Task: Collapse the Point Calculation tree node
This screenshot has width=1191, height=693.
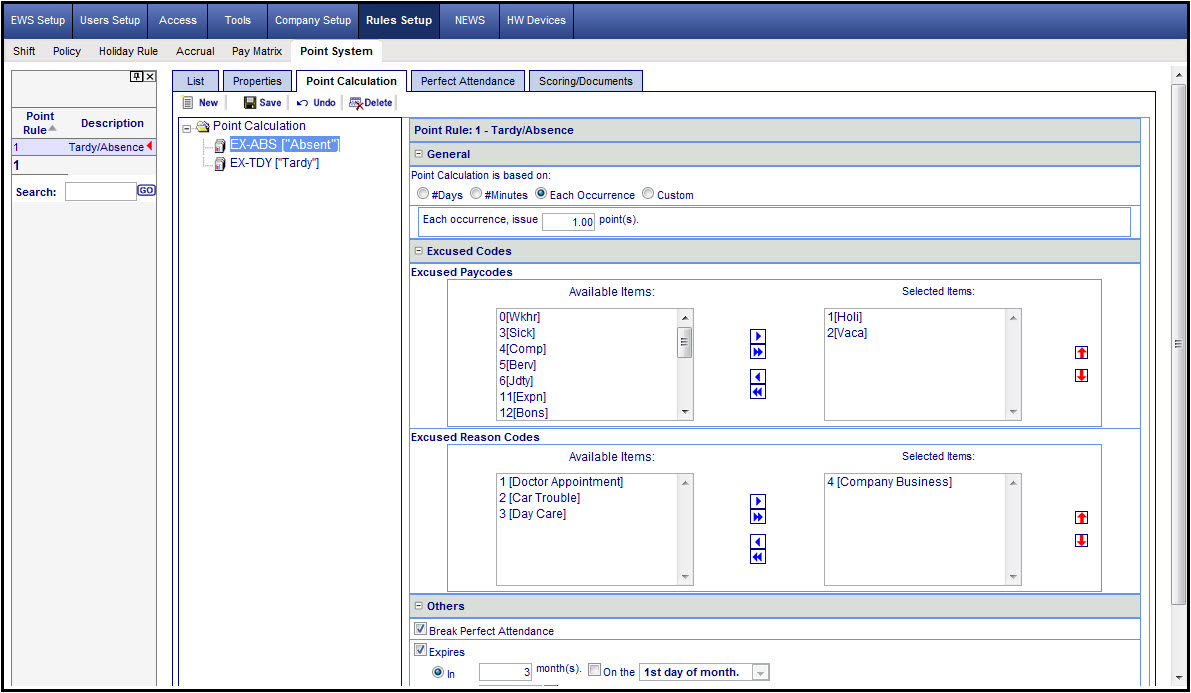Action: coord(187,128)
